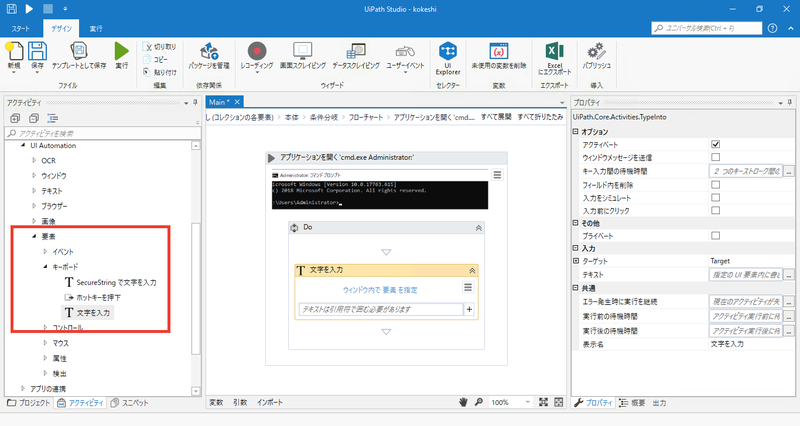Click quick-access stop icon in title bar
Image resolution: width=800 pixels, height=426 pixels.
47,9
